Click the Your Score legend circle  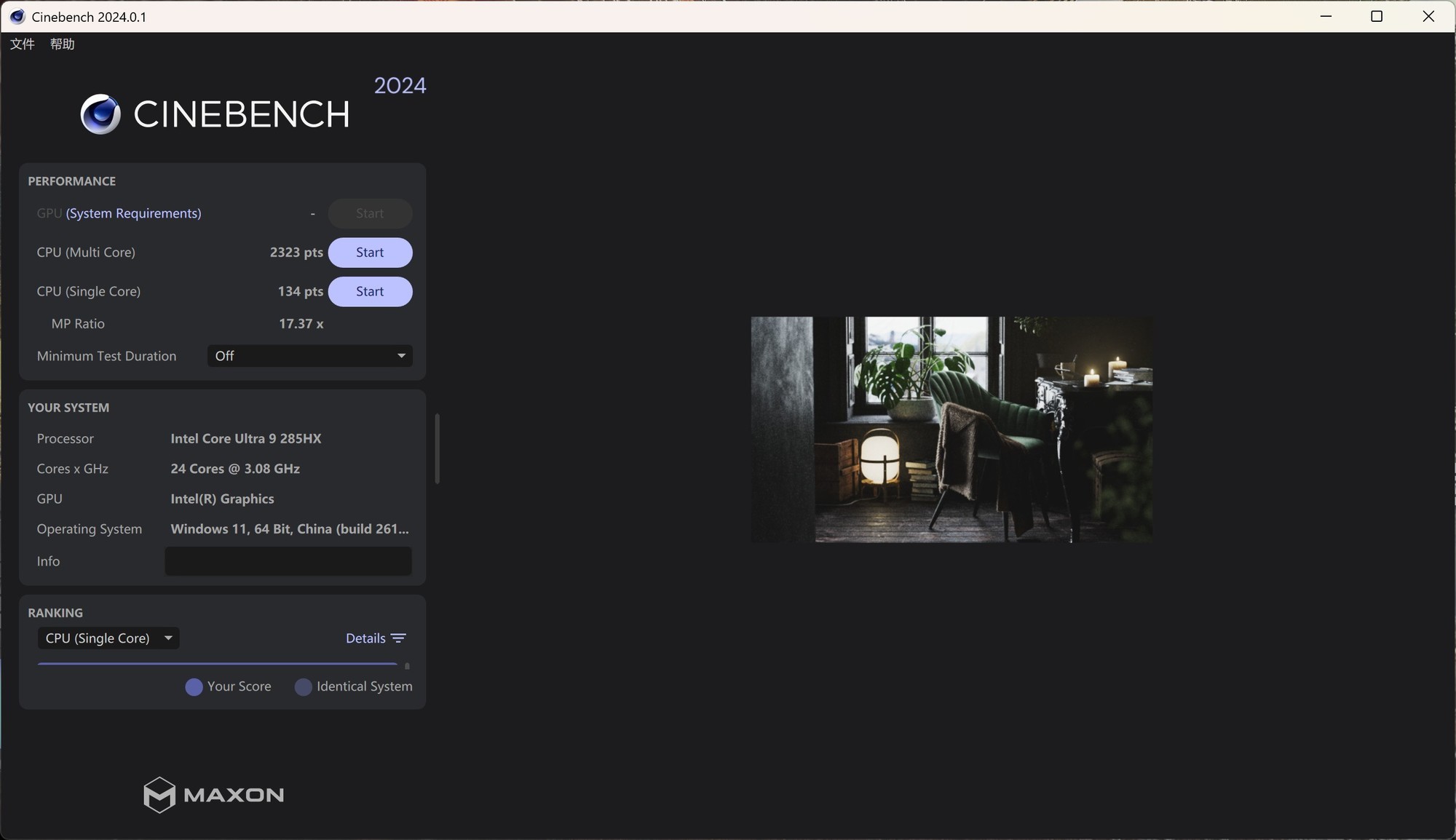click(x=194, y=687)
